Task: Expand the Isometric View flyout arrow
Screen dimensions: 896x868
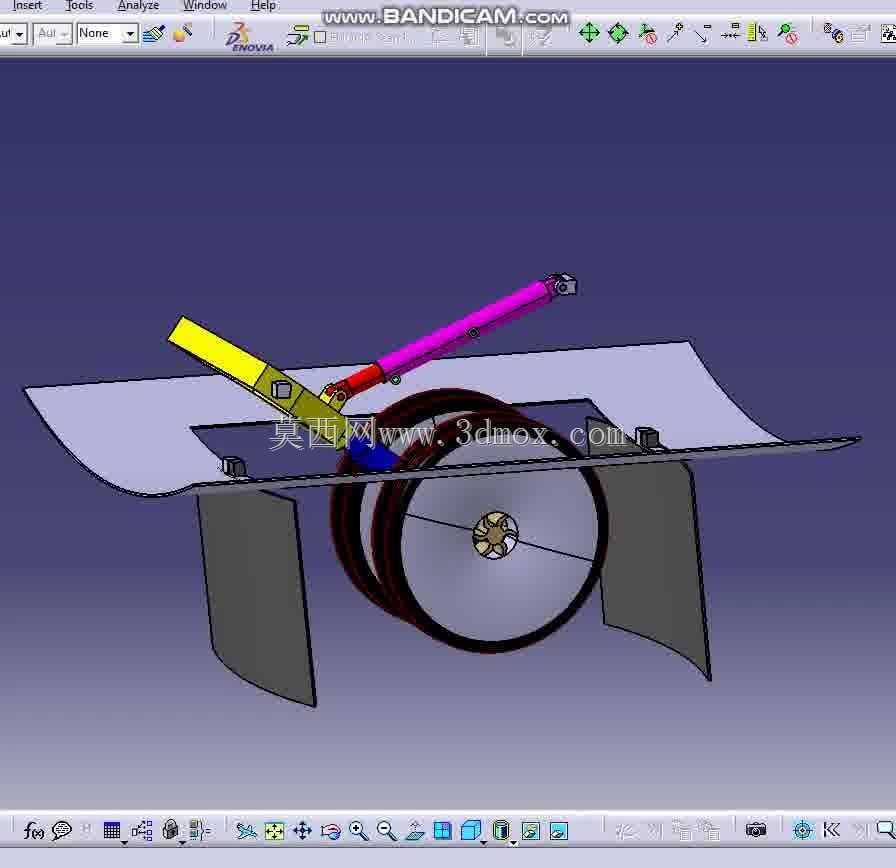Action: [x=484, y=843]
